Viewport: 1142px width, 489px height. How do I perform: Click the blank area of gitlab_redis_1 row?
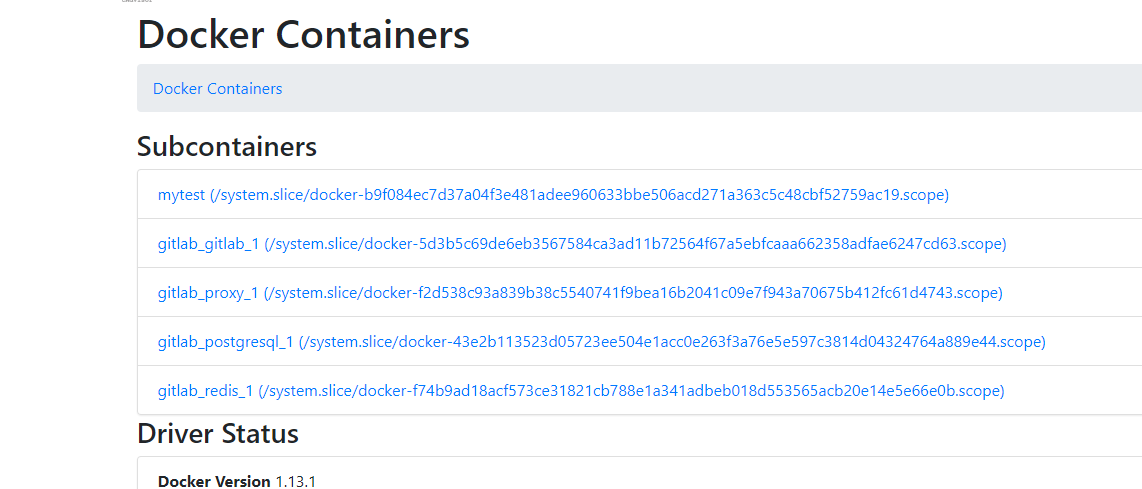[1074, 391]
